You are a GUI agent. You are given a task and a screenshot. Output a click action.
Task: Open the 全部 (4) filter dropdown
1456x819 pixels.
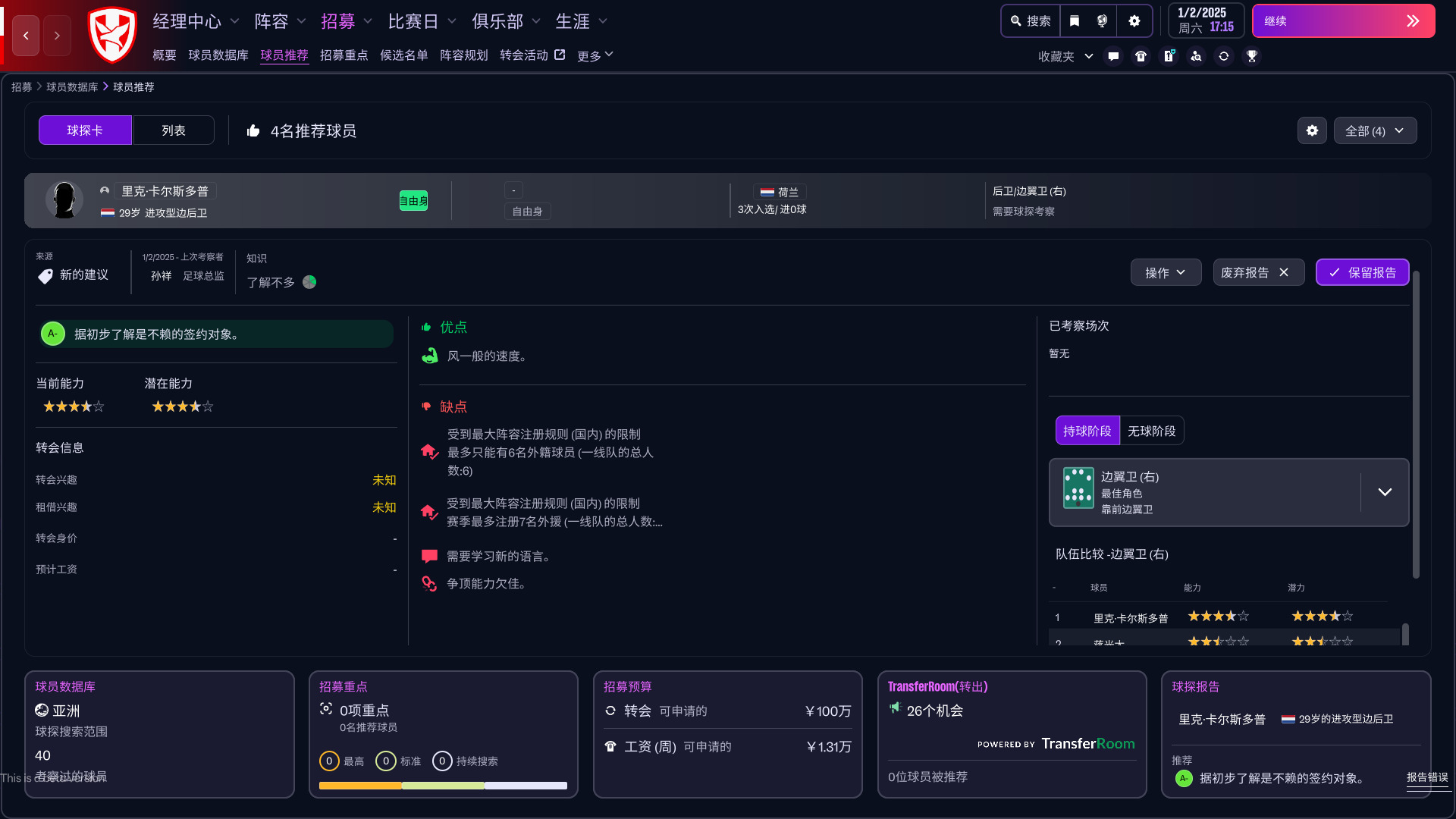[x=1374, y=130]
